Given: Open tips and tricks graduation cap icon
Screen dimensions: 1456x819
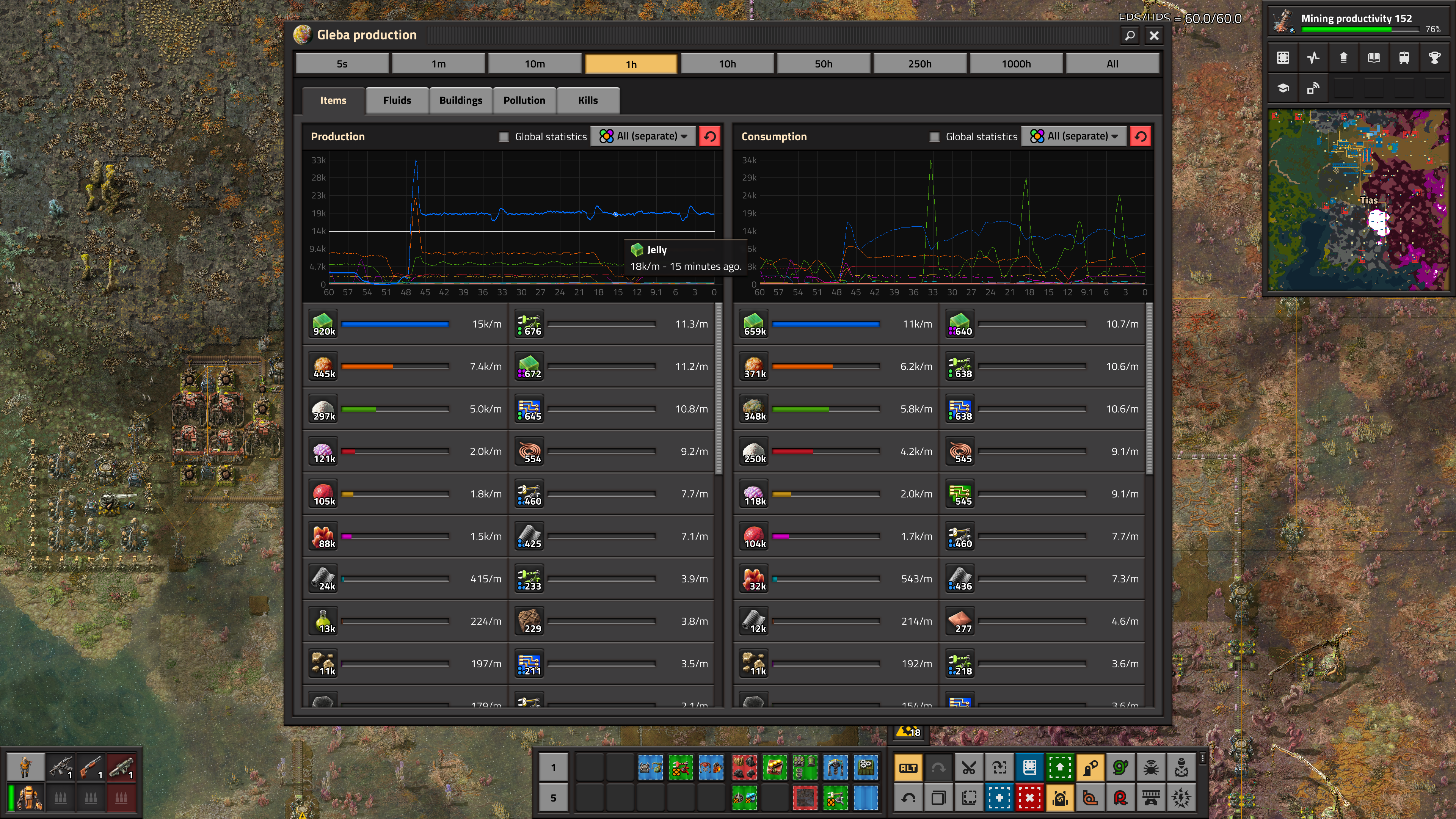Looking at the screenshot, I should pos(1283,88).
